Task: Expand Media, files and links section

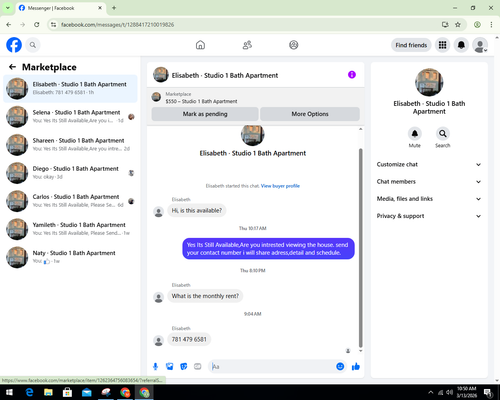Action: (429, 199)
